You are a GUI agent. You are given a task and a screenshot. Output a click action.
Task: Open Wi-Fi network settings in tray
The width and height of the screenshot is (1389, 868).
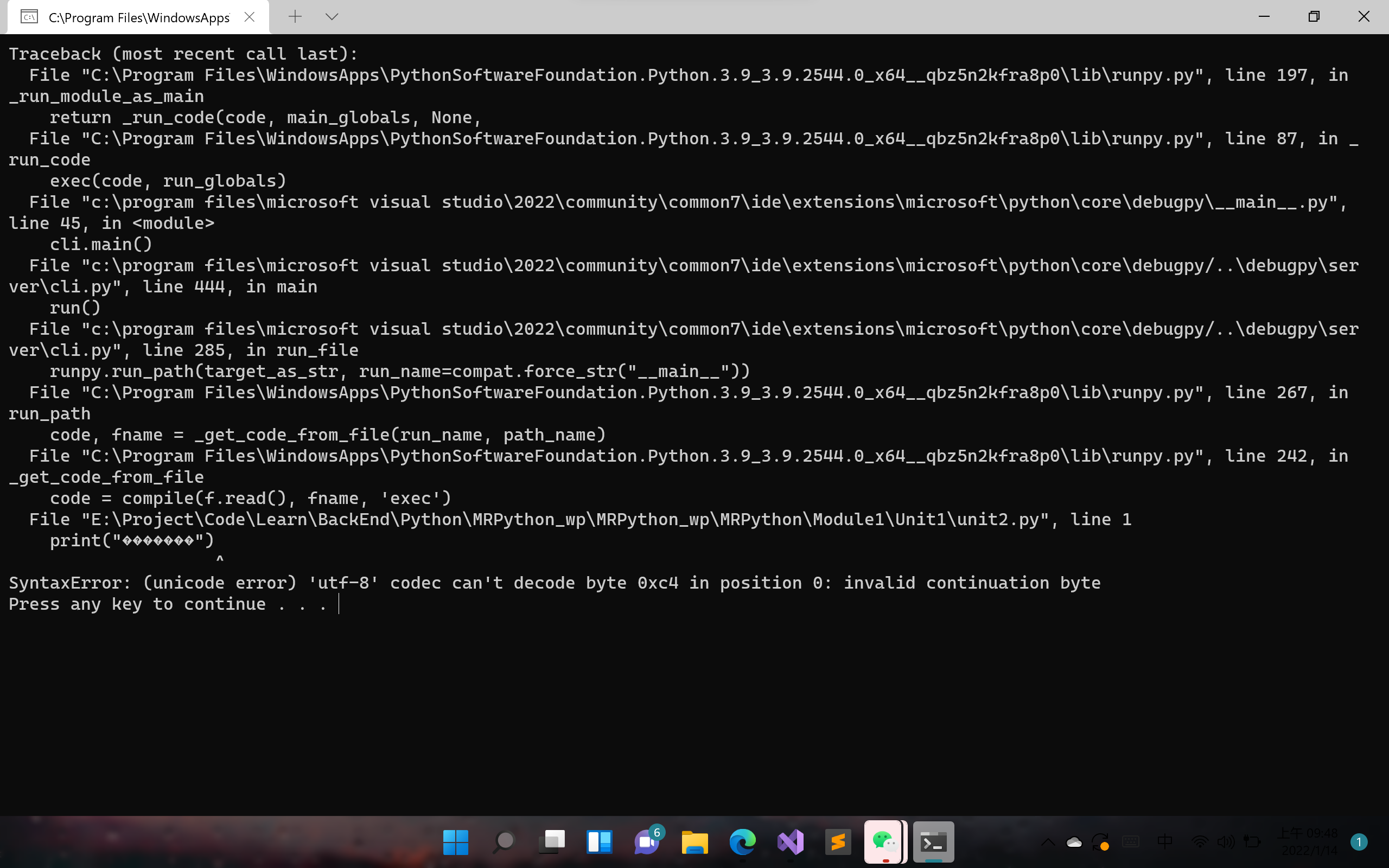point(1200,842)
